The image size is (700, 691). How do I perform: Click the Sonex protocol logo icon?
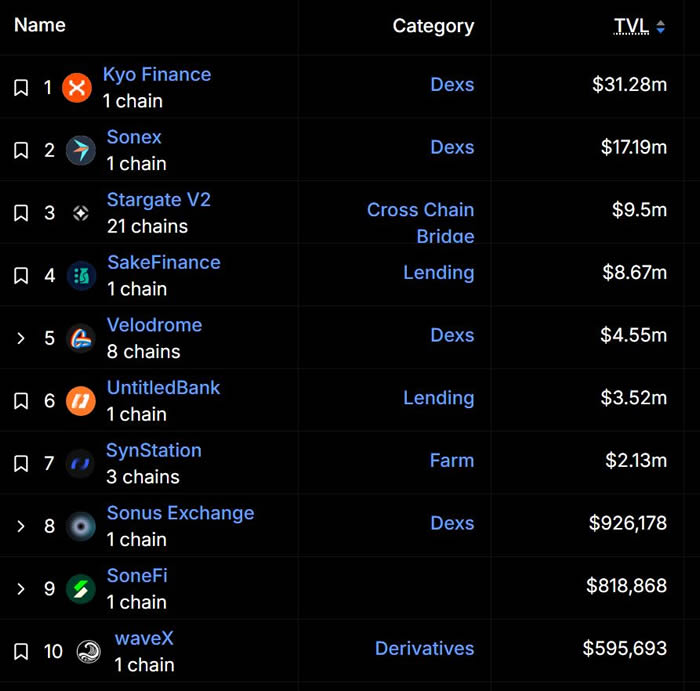pos(81,151)
